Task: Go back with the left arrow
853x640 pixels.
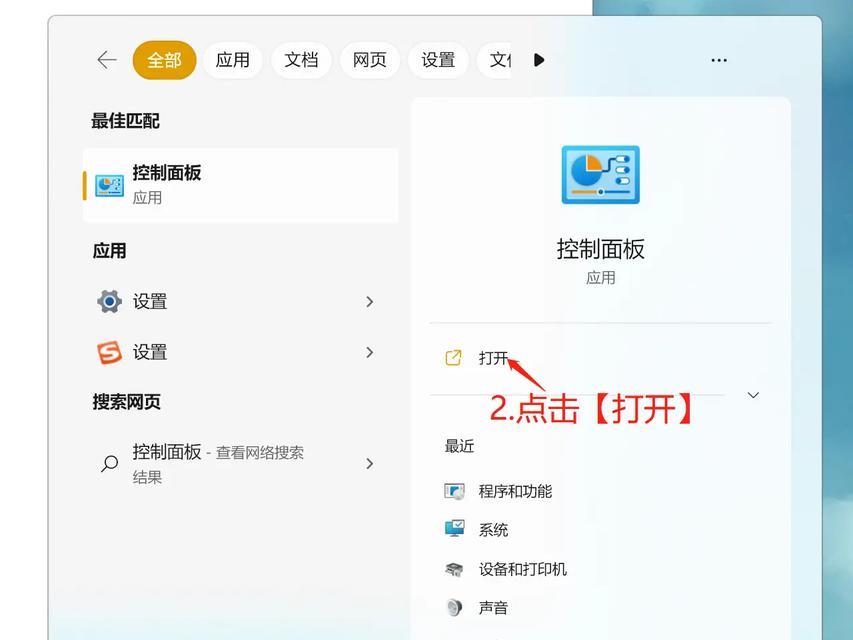Action: tap(107, 60)
